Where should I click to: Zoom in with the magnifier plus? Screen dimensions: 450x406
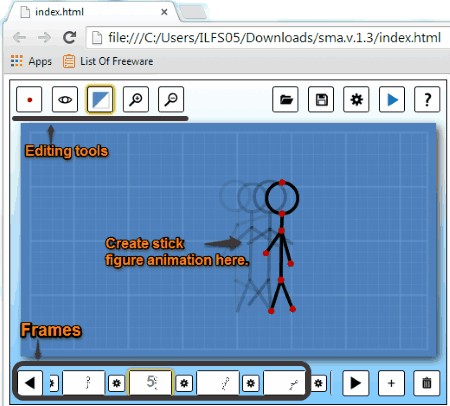coord(136,99)
